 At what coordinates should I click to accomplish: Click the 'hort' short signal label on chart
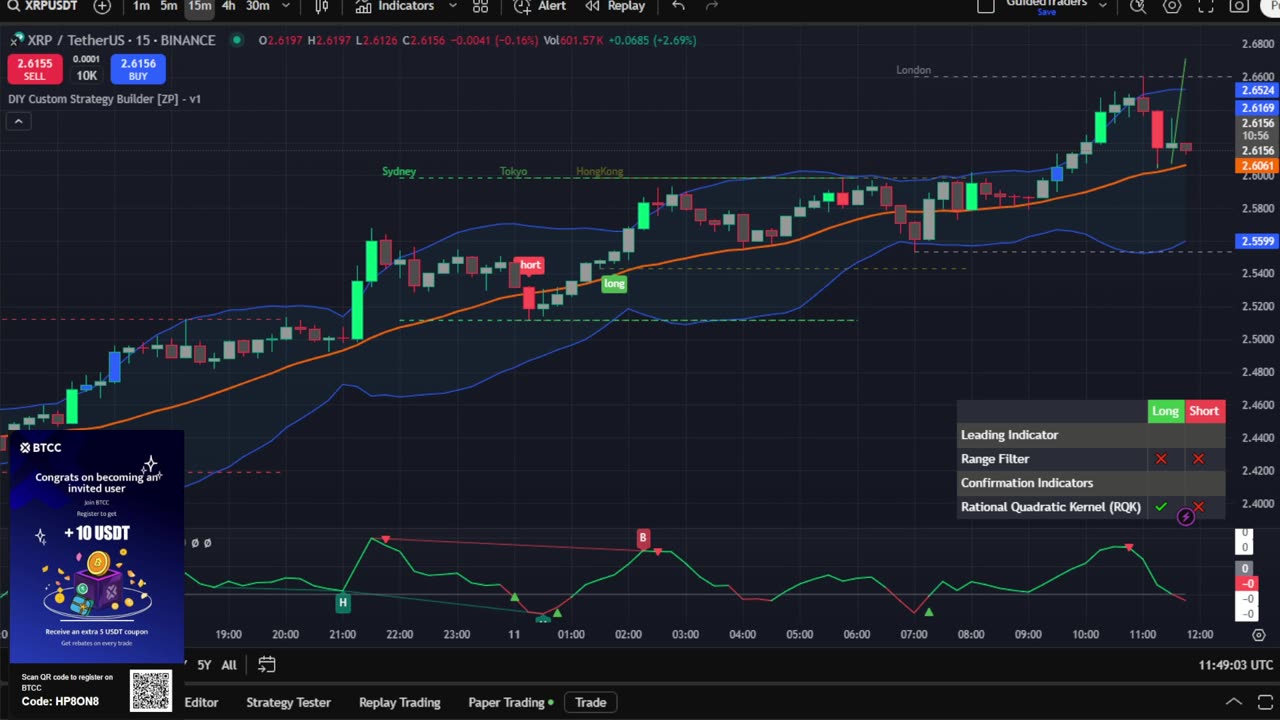(530, 265)
